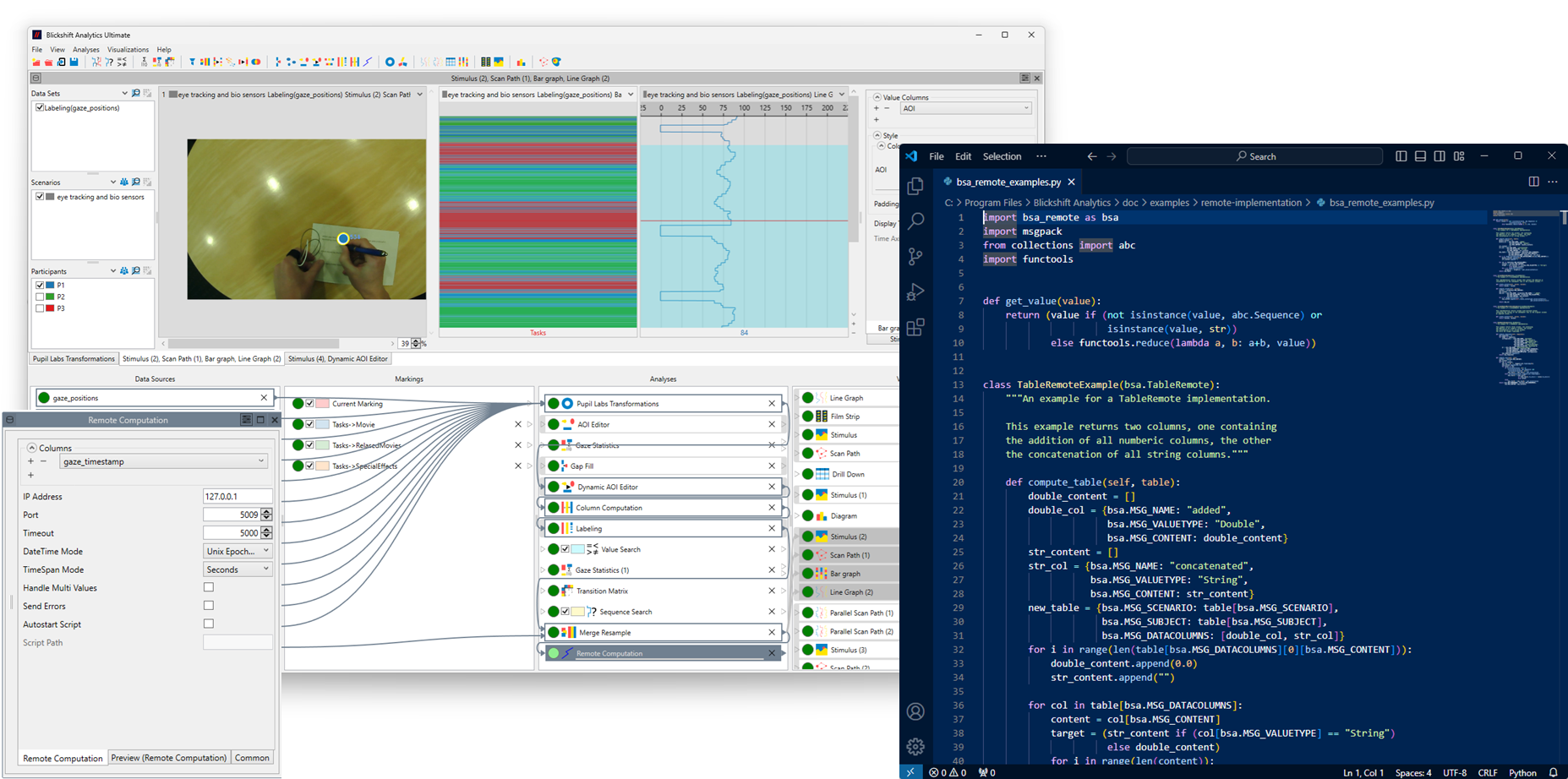The image size is (1568, 779).
Task: Click the P3 red color swatch
Action: click(50, 308)
